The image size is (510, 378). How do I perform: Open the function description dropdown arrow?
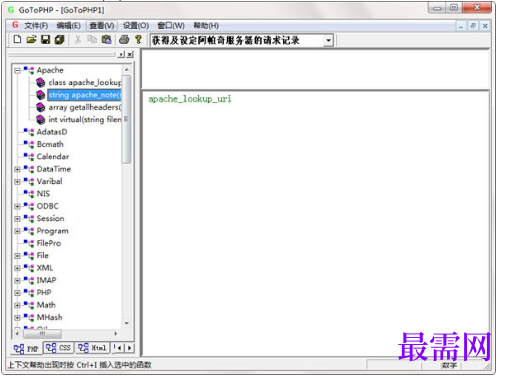pos(328,41)
